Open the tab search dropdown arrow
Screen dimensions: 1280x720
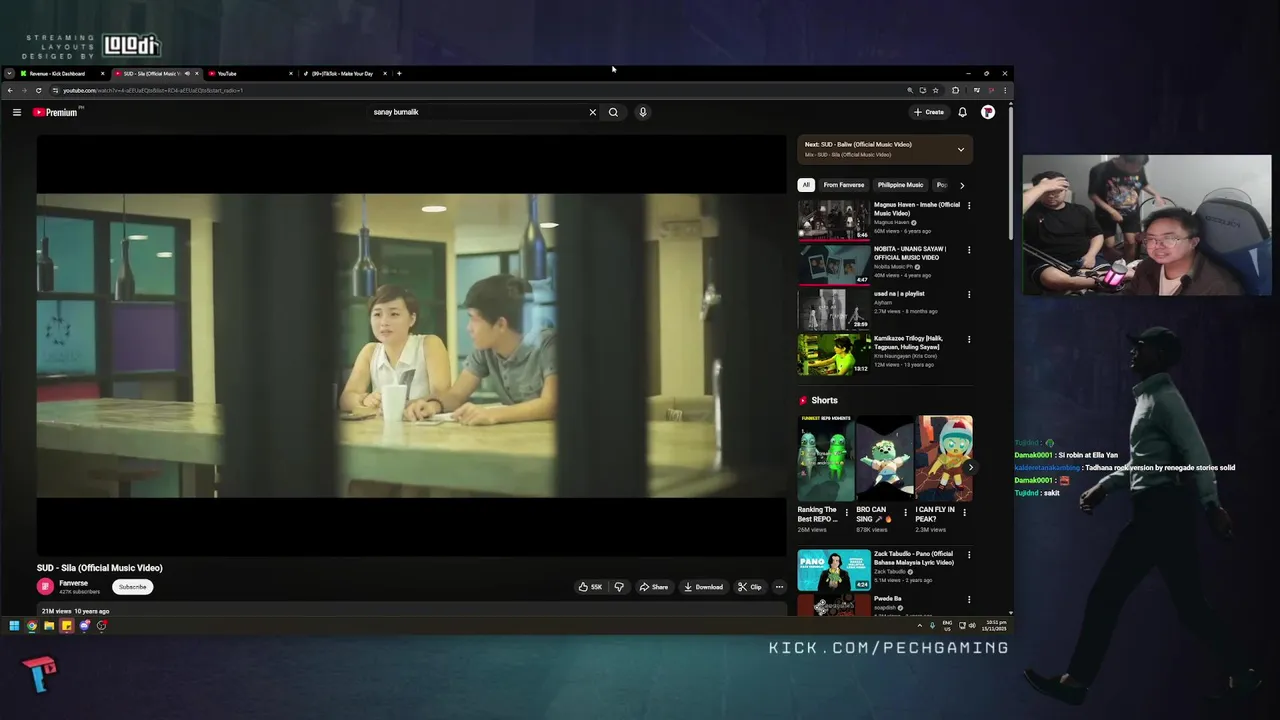coord(9,73)
